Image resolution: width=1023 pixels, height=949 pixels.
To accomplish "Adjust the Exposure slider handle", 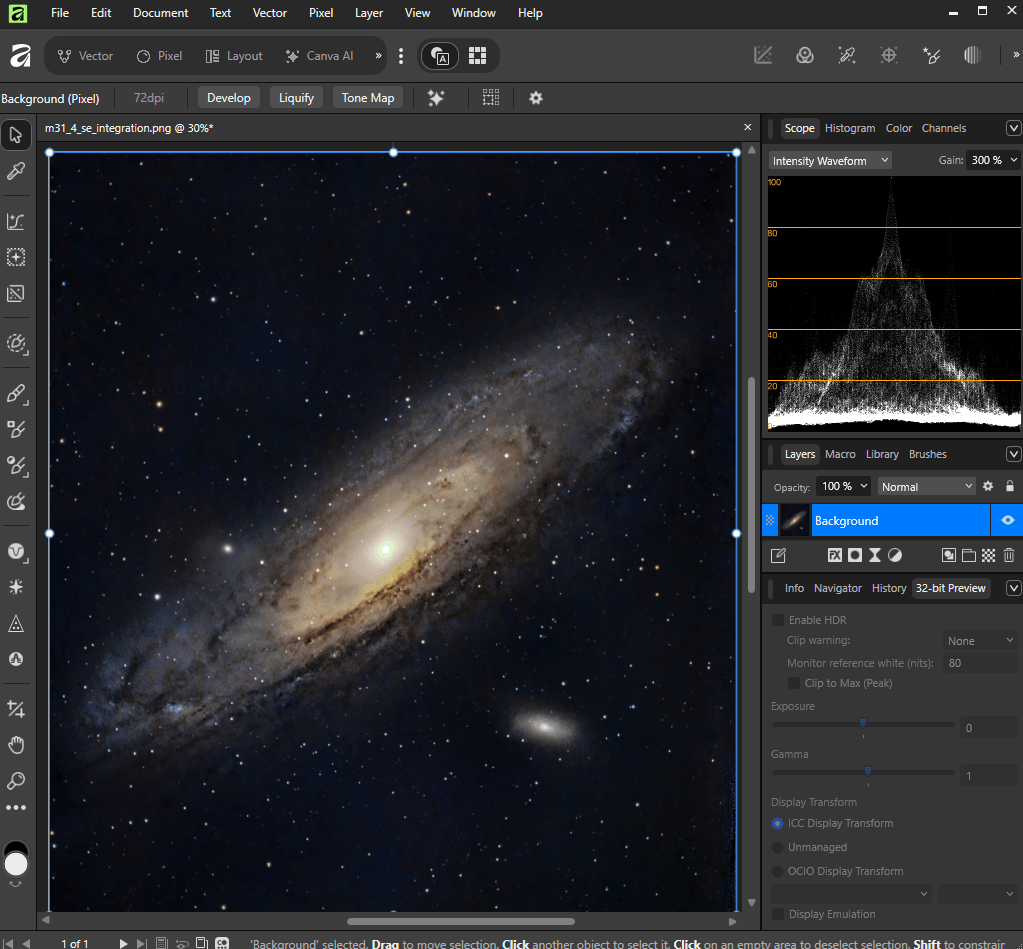I will [x=863, y=723].
